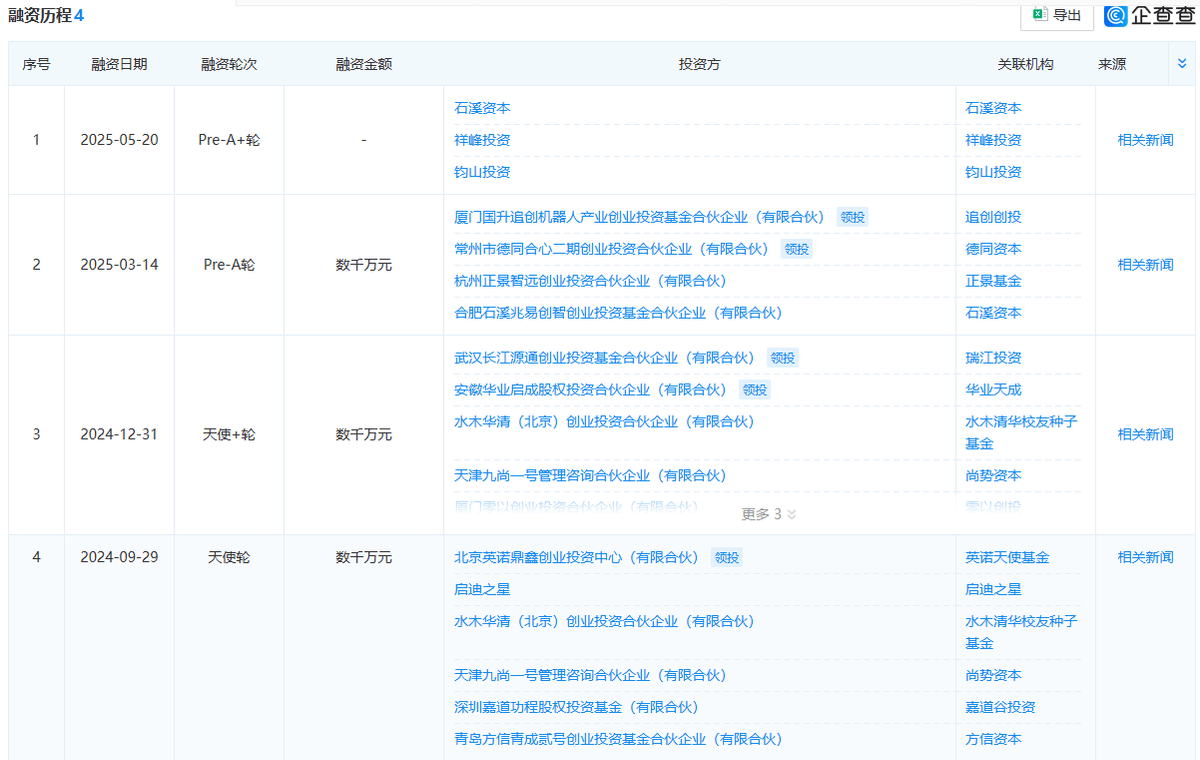The image size is (1200, 760).
Task: Open 常州市德同合心二期创业投资合伙企业
Action: [612, 249]
